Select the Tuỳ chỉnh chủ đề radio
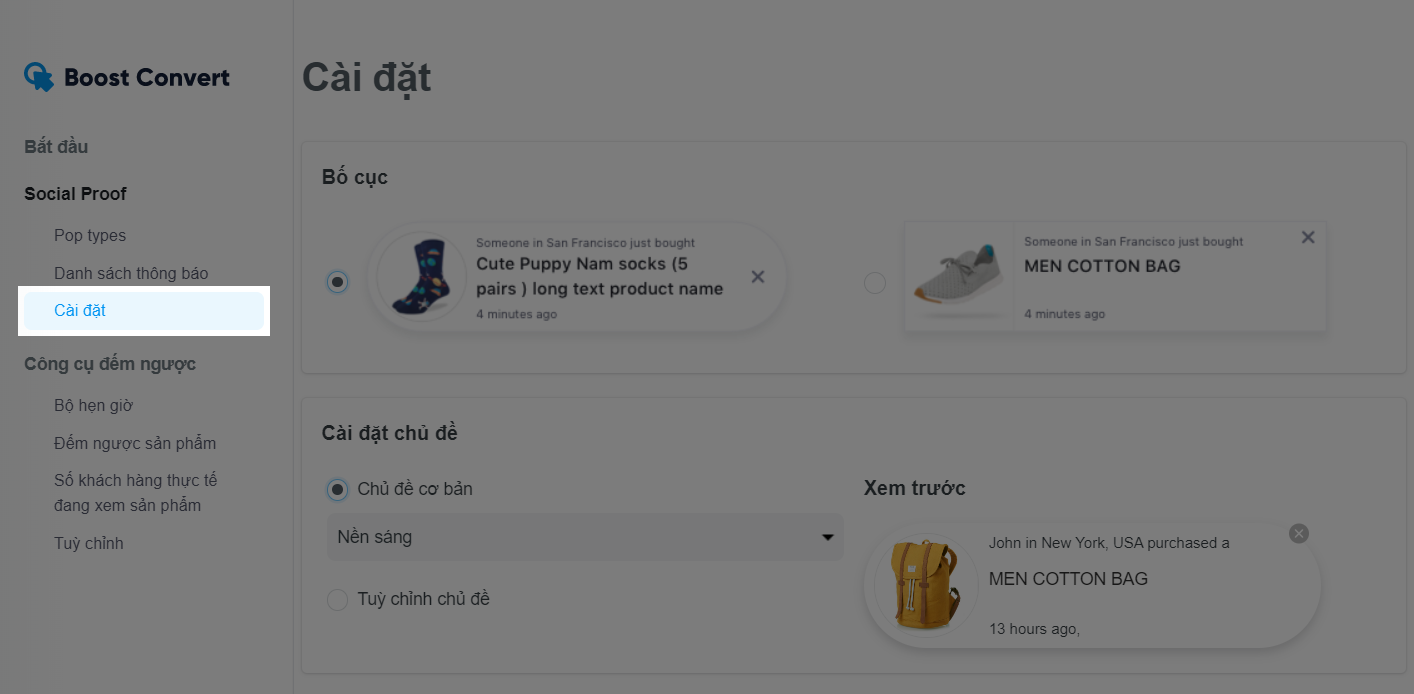The height and width of the screenshot is (694, 1414). (338, 599)
